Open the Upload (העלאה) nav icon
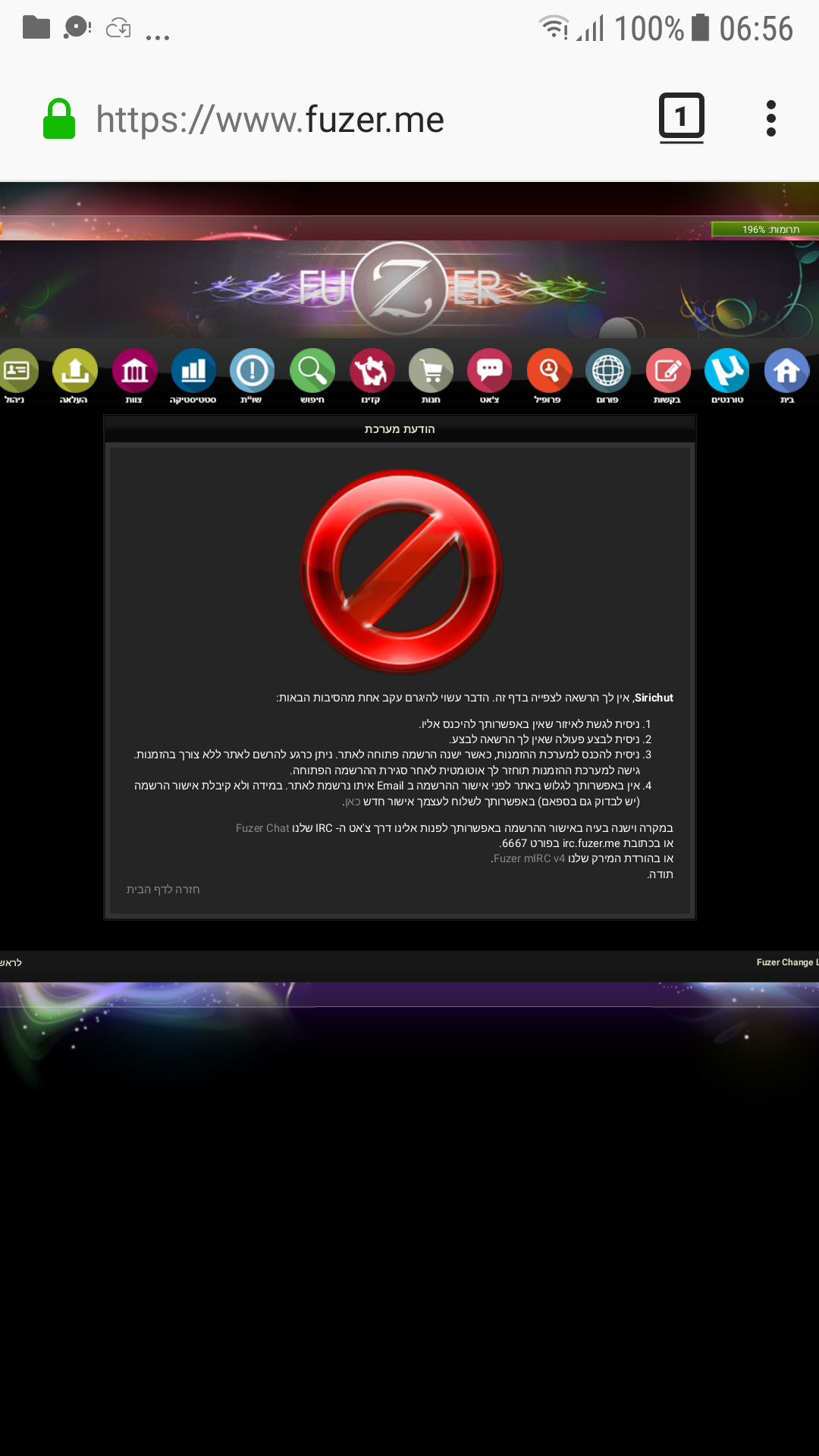 (74, 371)
